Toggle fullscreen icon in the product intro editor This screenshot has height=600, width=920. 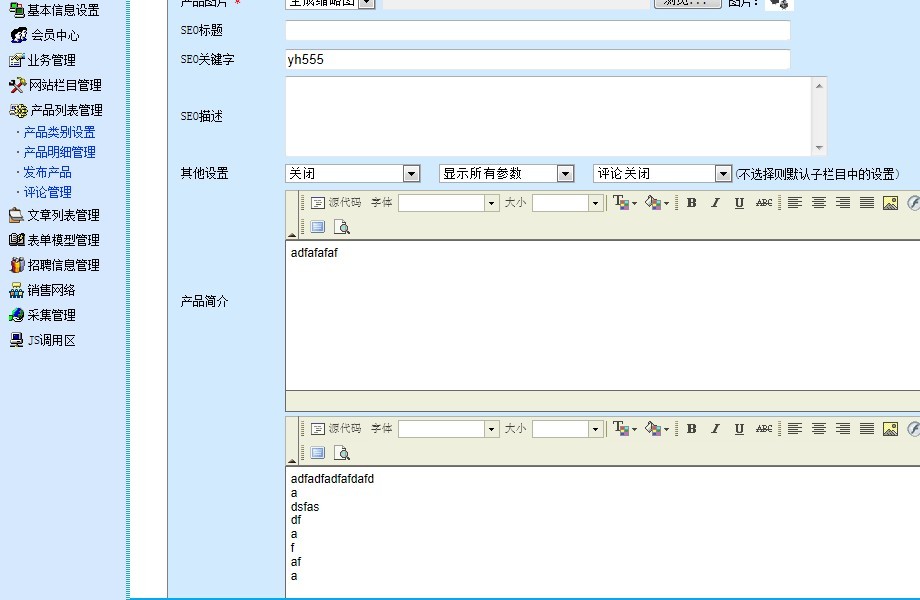[317, 227]
